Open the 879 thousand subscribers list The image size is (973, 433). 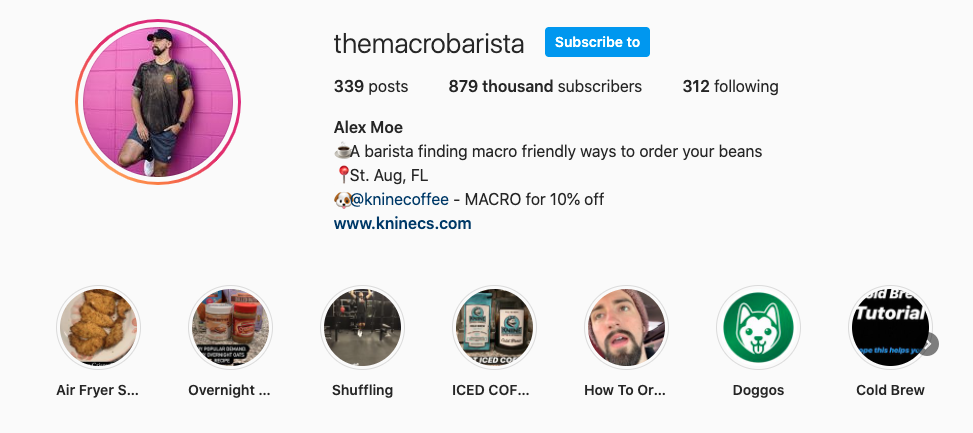pyautogui.click(x=545, y=86)
